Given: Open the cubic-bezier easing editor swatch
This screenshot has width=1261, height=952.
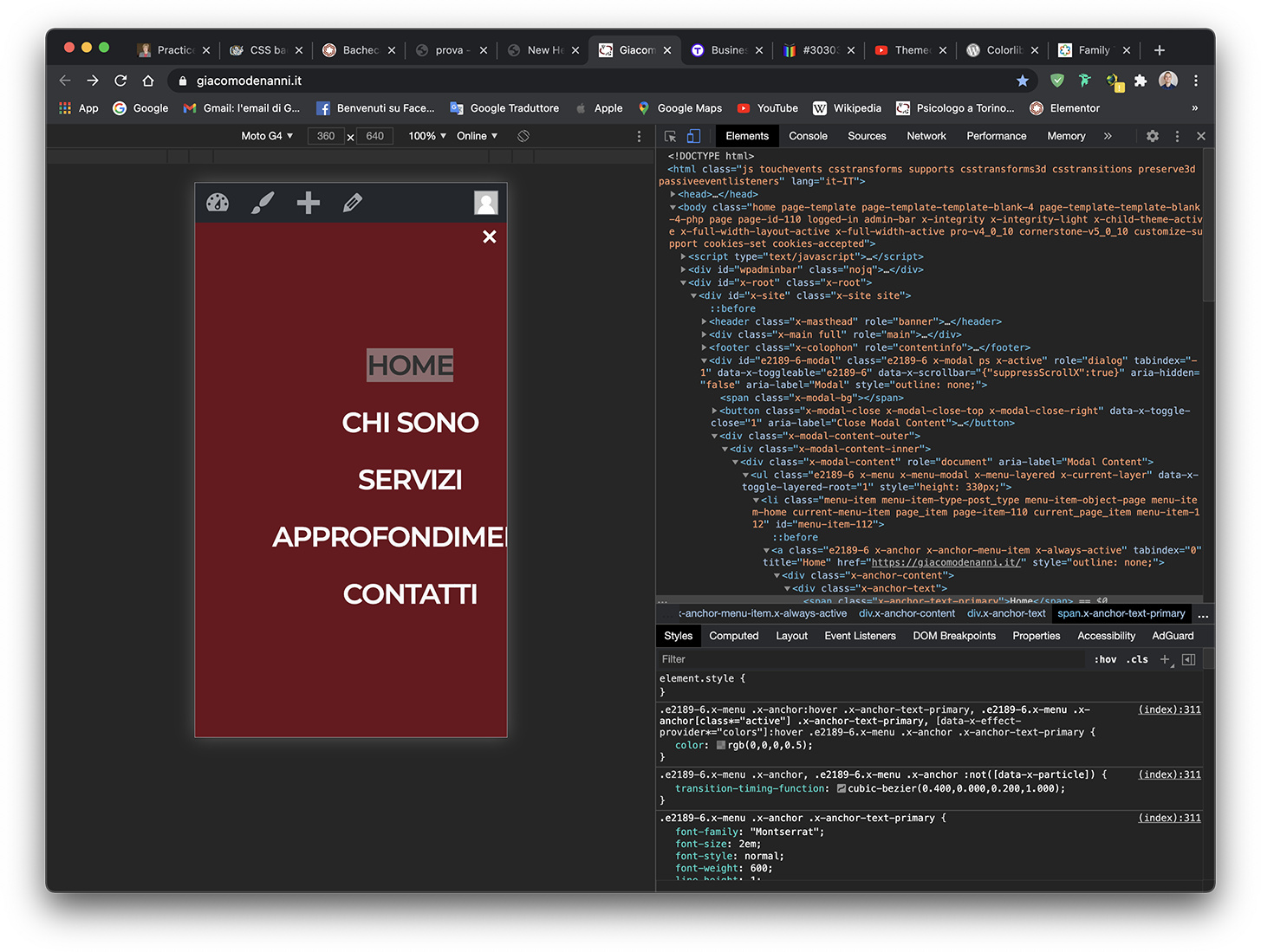Looking at the screenshot, I should click(x=842, y=788).
